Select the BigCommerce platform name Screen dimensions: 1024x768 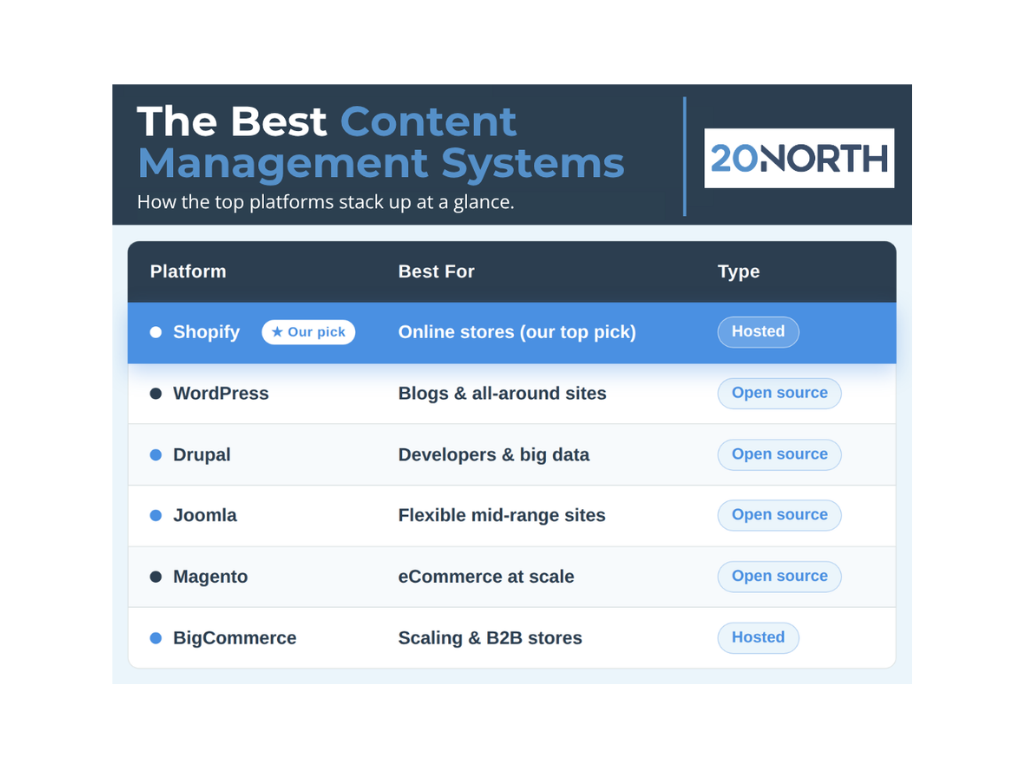click(x=234, y=638)
